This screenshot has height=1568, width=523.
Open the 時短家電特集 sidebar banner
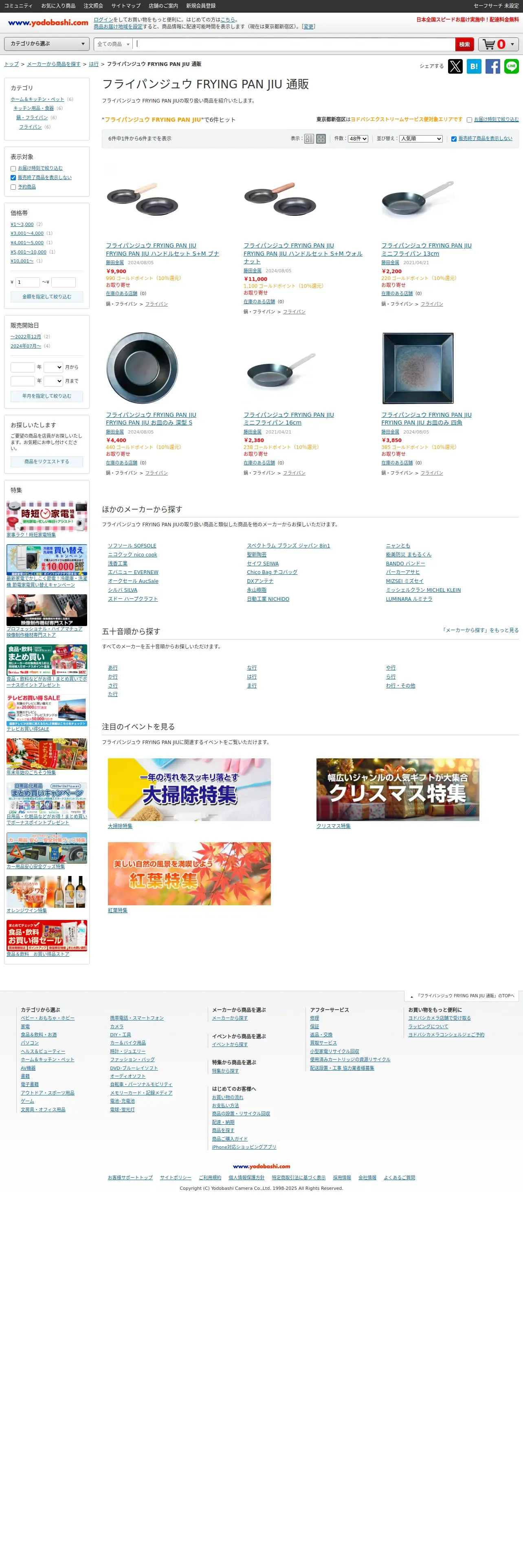pos(47,516)
